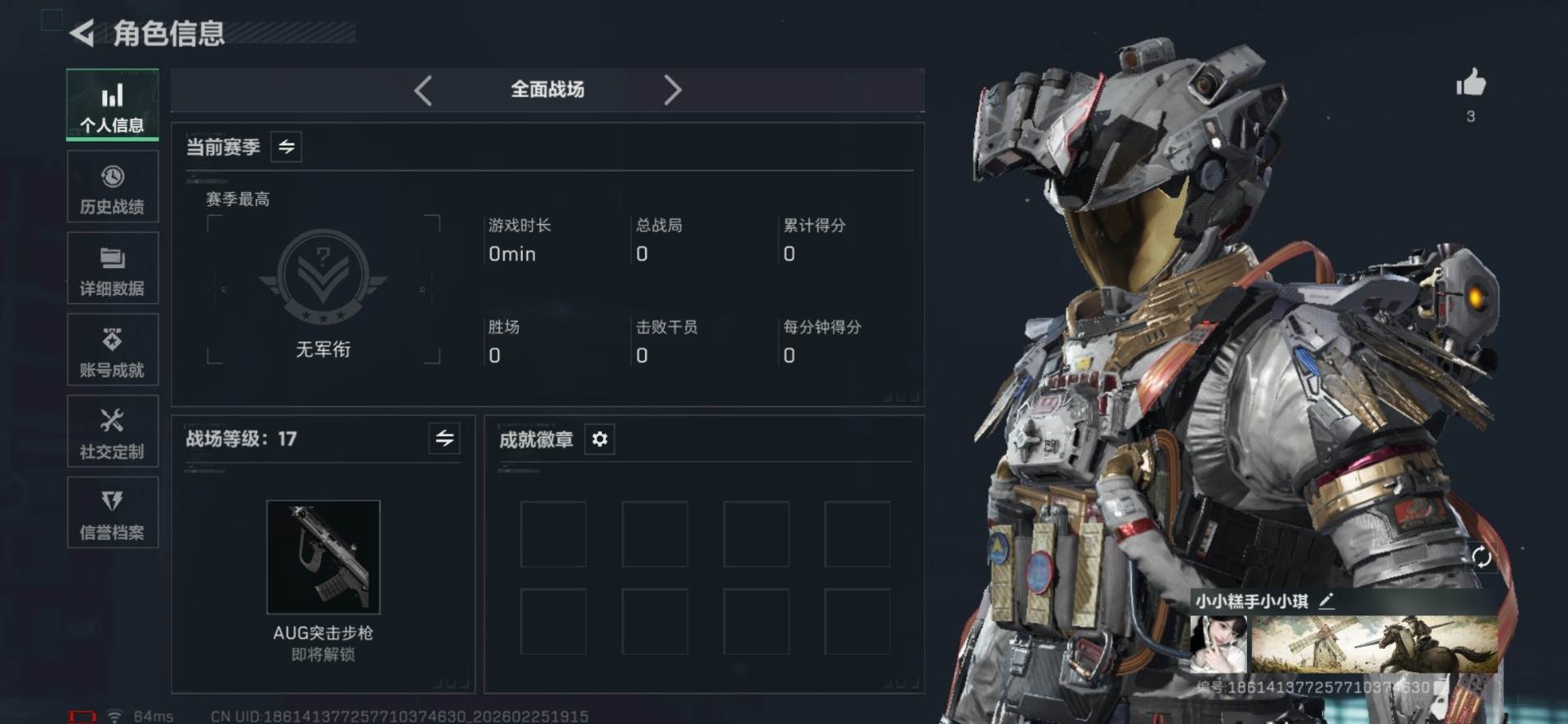Image resolution: width=1568 pixels, height=724 pixels.
Task: Switch to previous mode with left chevron
Action: tap(423, 90)
